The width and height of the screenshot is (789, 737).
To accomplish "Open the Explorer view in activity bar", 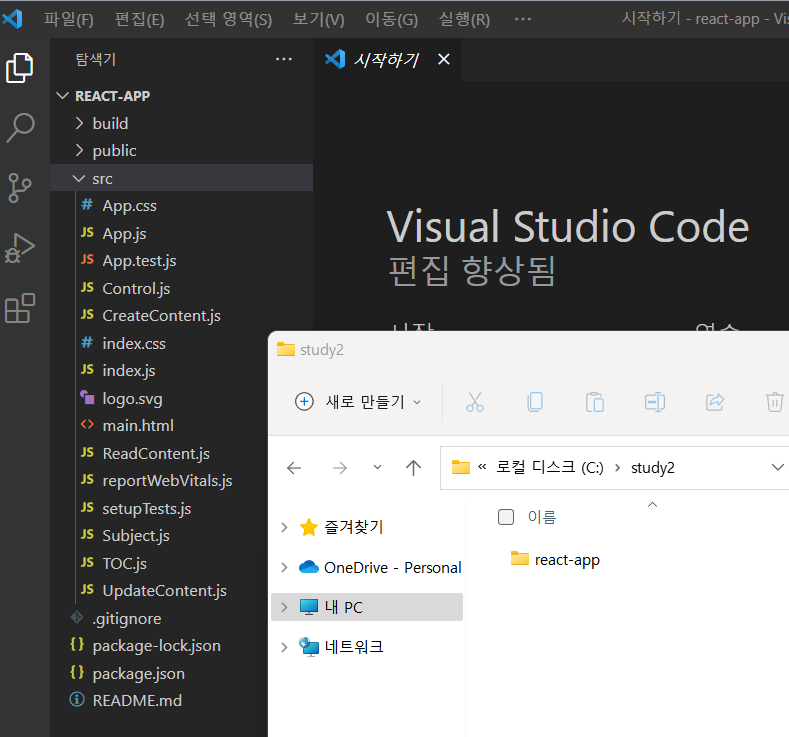I will (x=20, y=67).
